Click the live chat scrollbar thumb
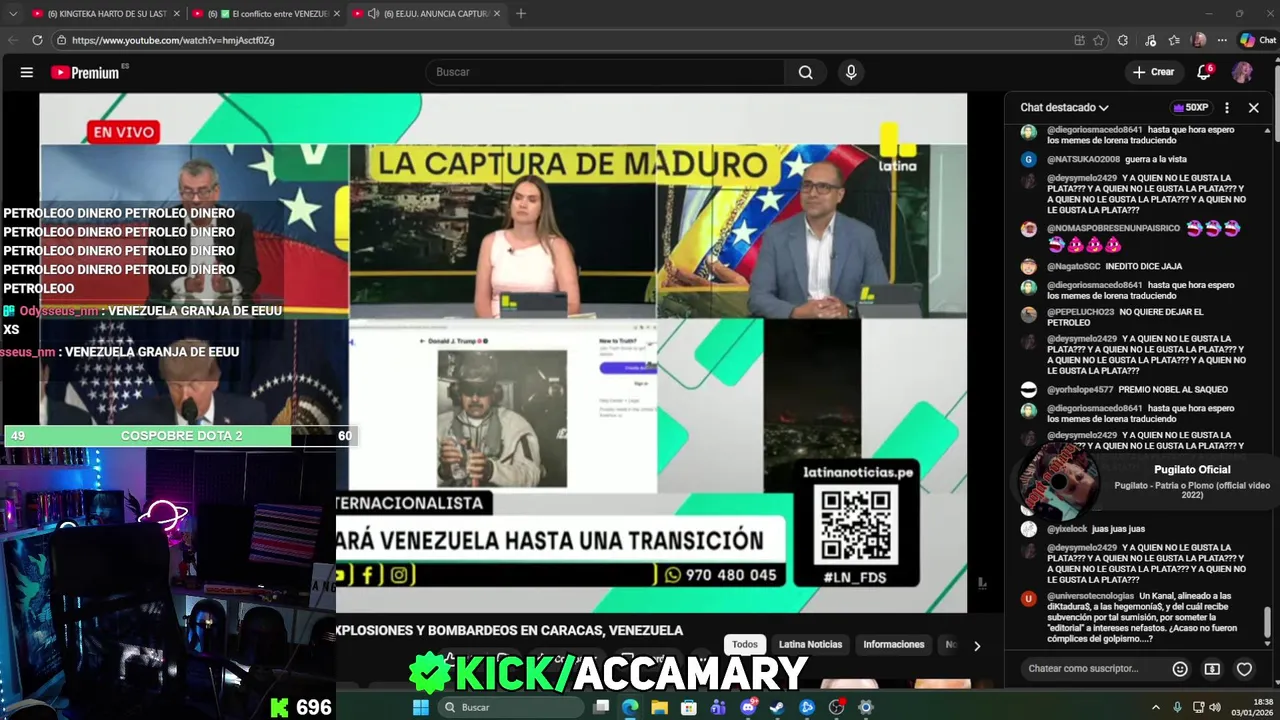Image resolution: width=1280 pixels, height=720 pixels. pos(1268,622)
